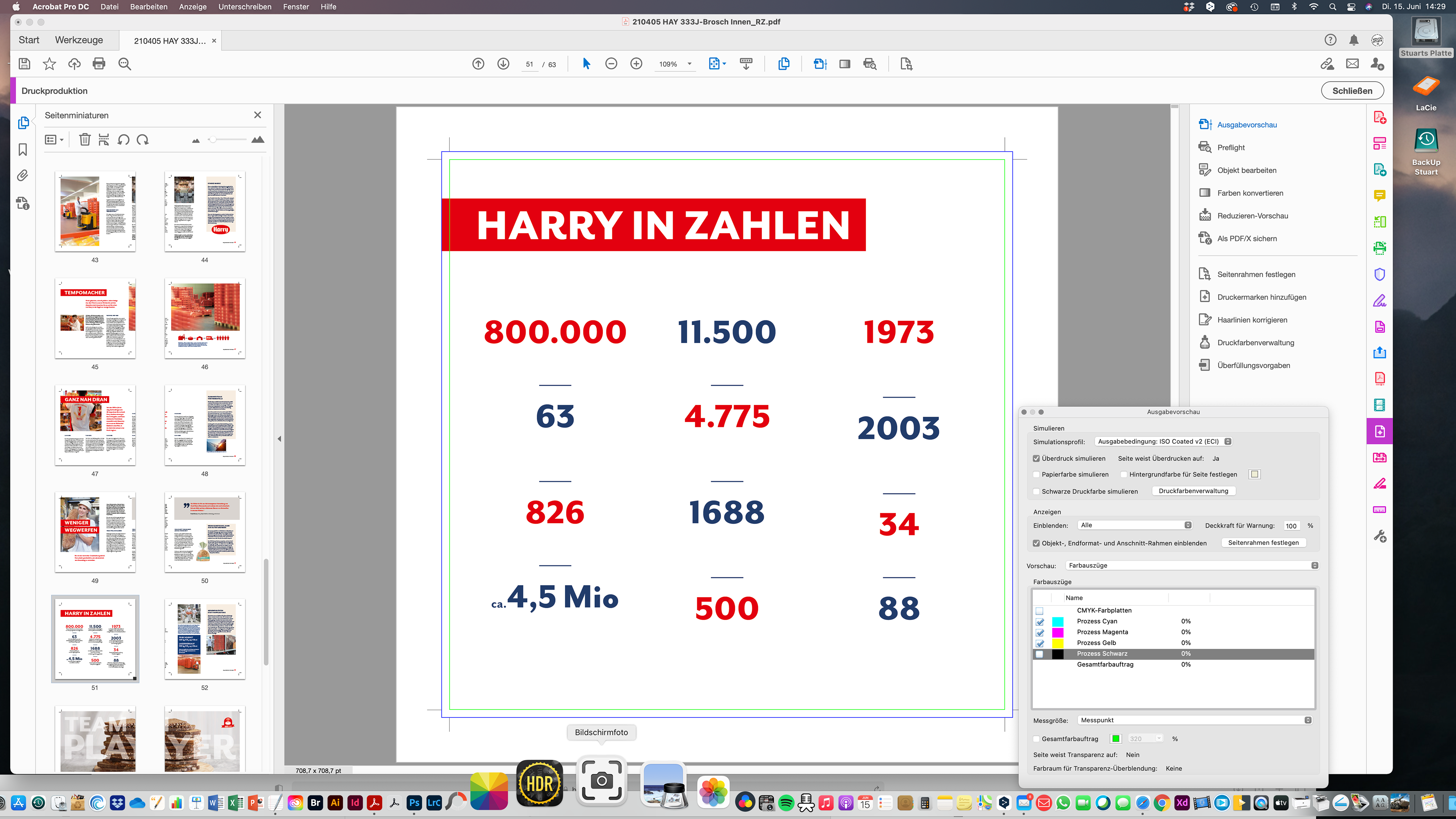
Task: Open the 109% zoom level dropdown
Action: [690, 64]
